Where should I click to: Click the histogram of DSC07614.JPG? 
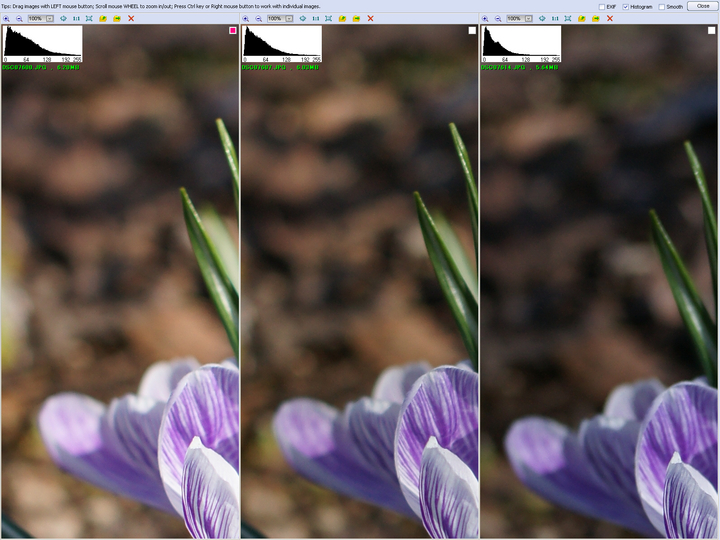pos(521,44)
